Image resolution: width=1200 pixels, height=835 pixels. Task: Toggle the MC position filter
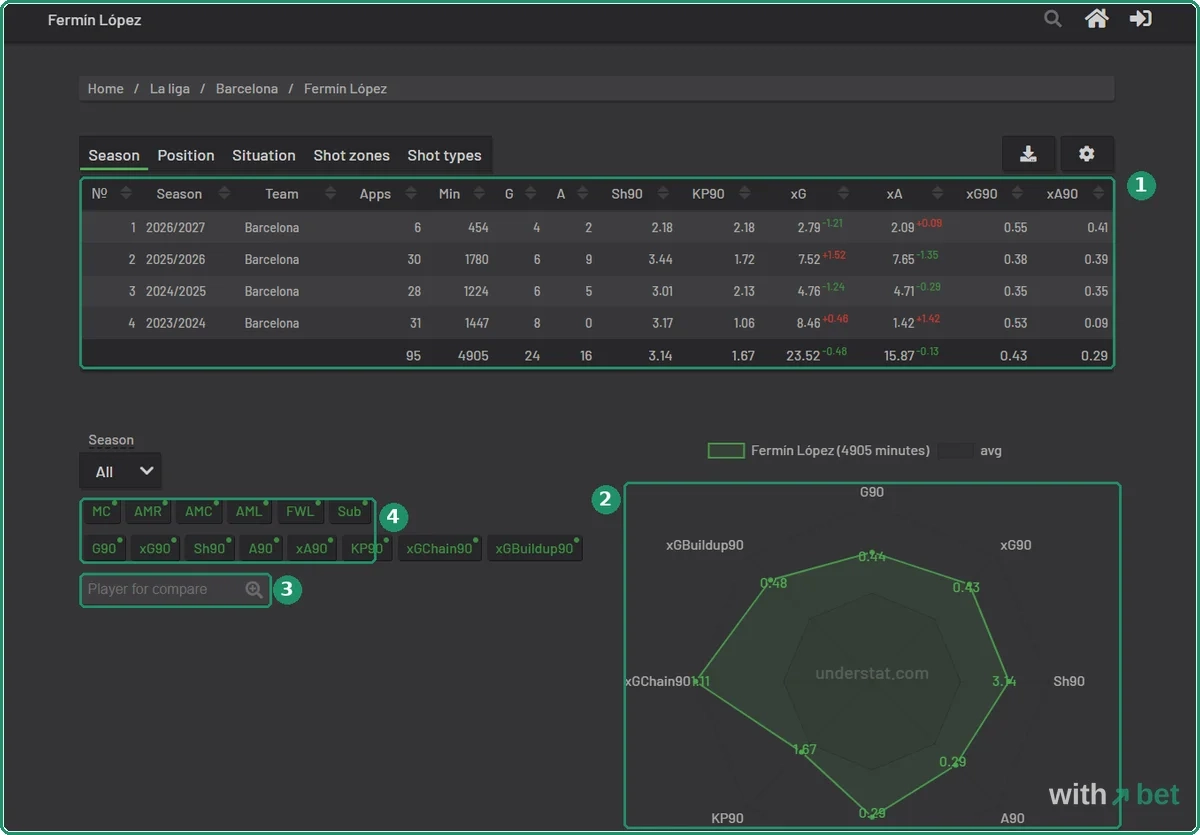[x=101, y=512]
